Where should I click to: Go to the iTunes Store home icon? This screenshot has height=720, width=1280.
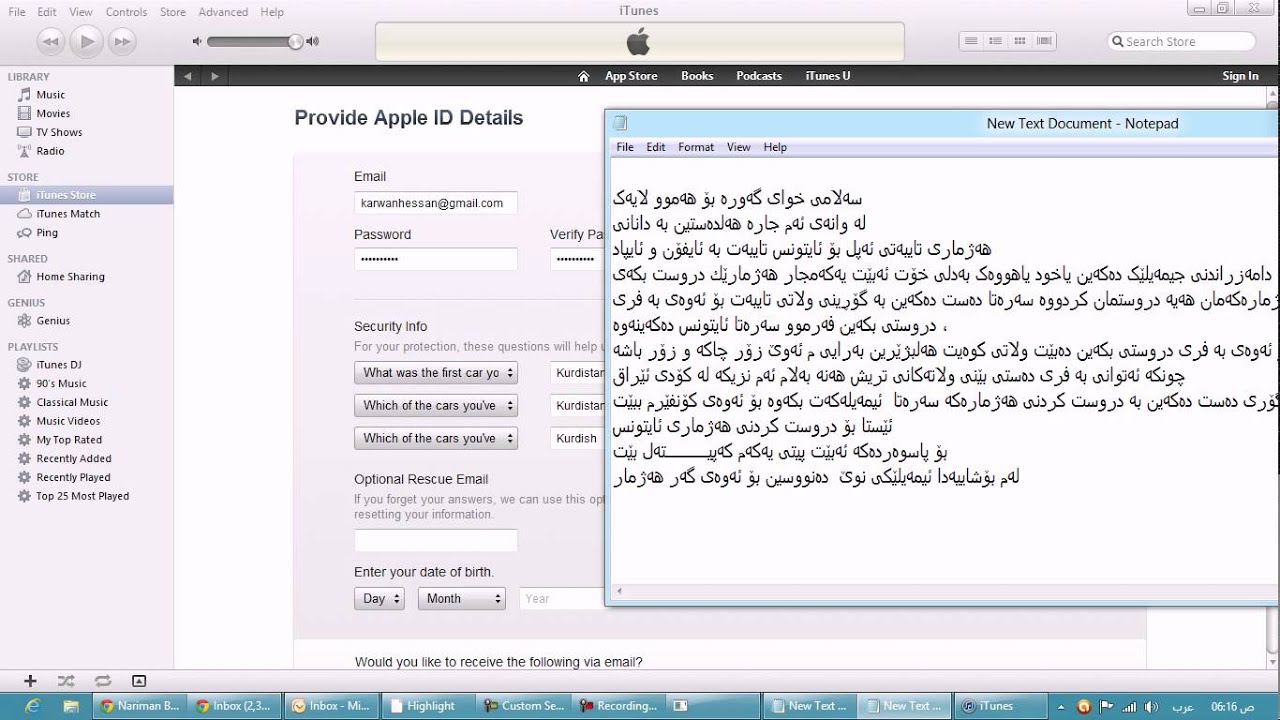(584, 76)
